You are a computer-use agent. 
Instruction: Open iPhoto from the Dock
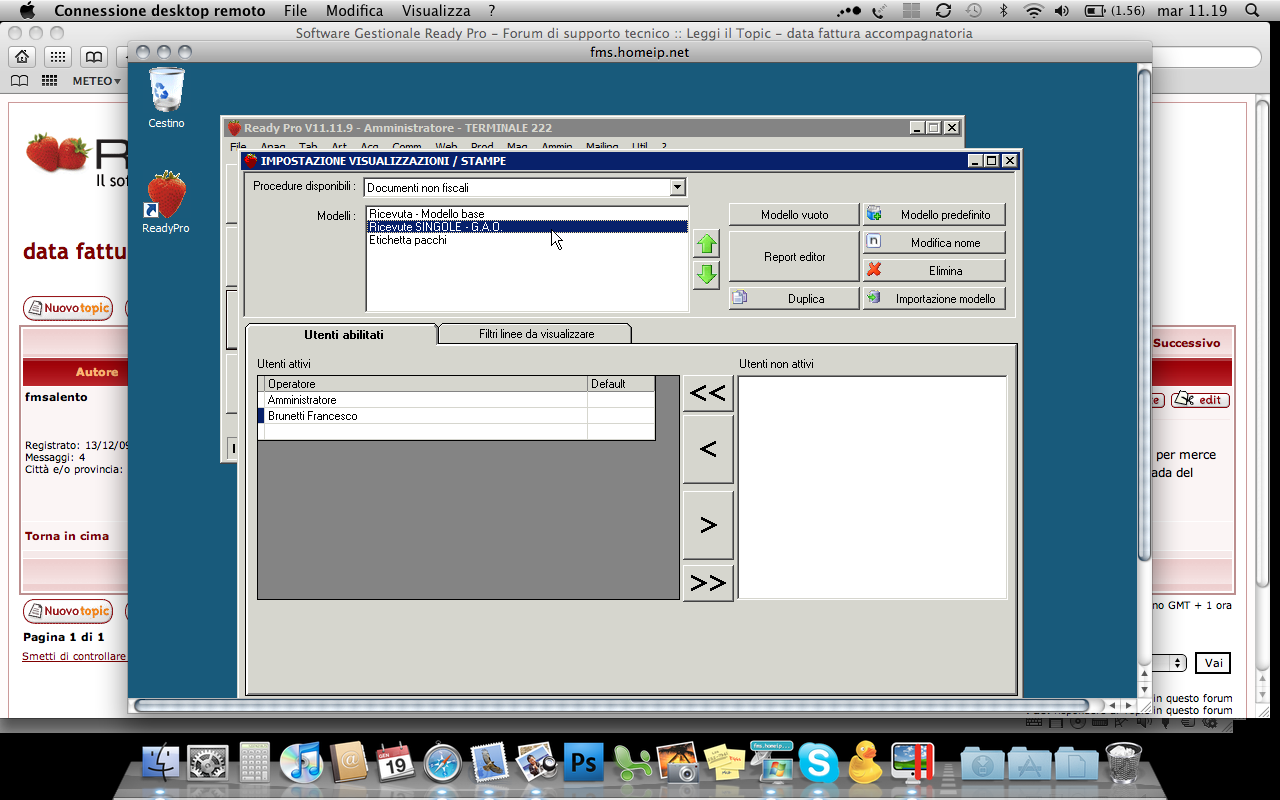tap(536, 763)
